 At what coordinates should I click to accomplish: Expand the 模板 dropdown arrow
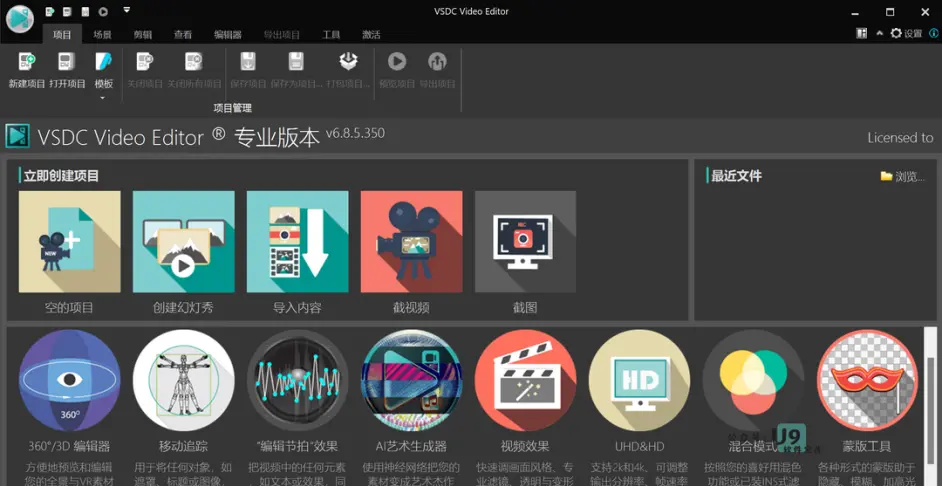[x=103, y=97]
